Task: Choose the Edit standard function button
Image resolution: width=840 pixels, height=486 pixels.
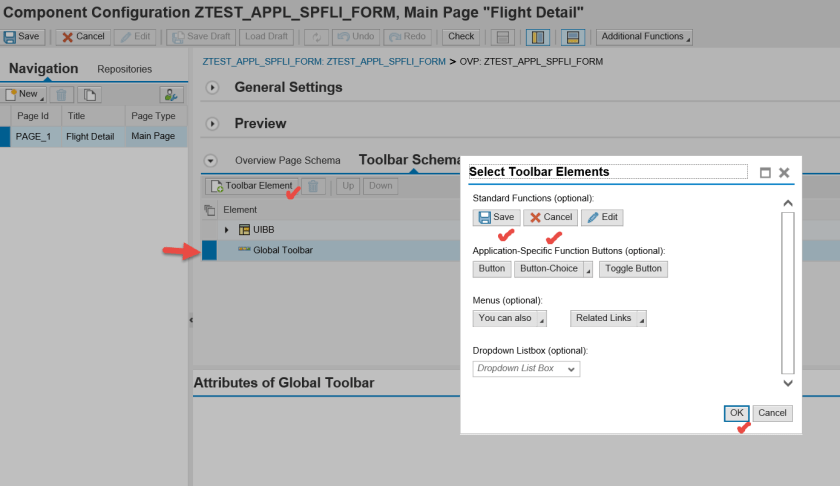Action: (602, 217)
